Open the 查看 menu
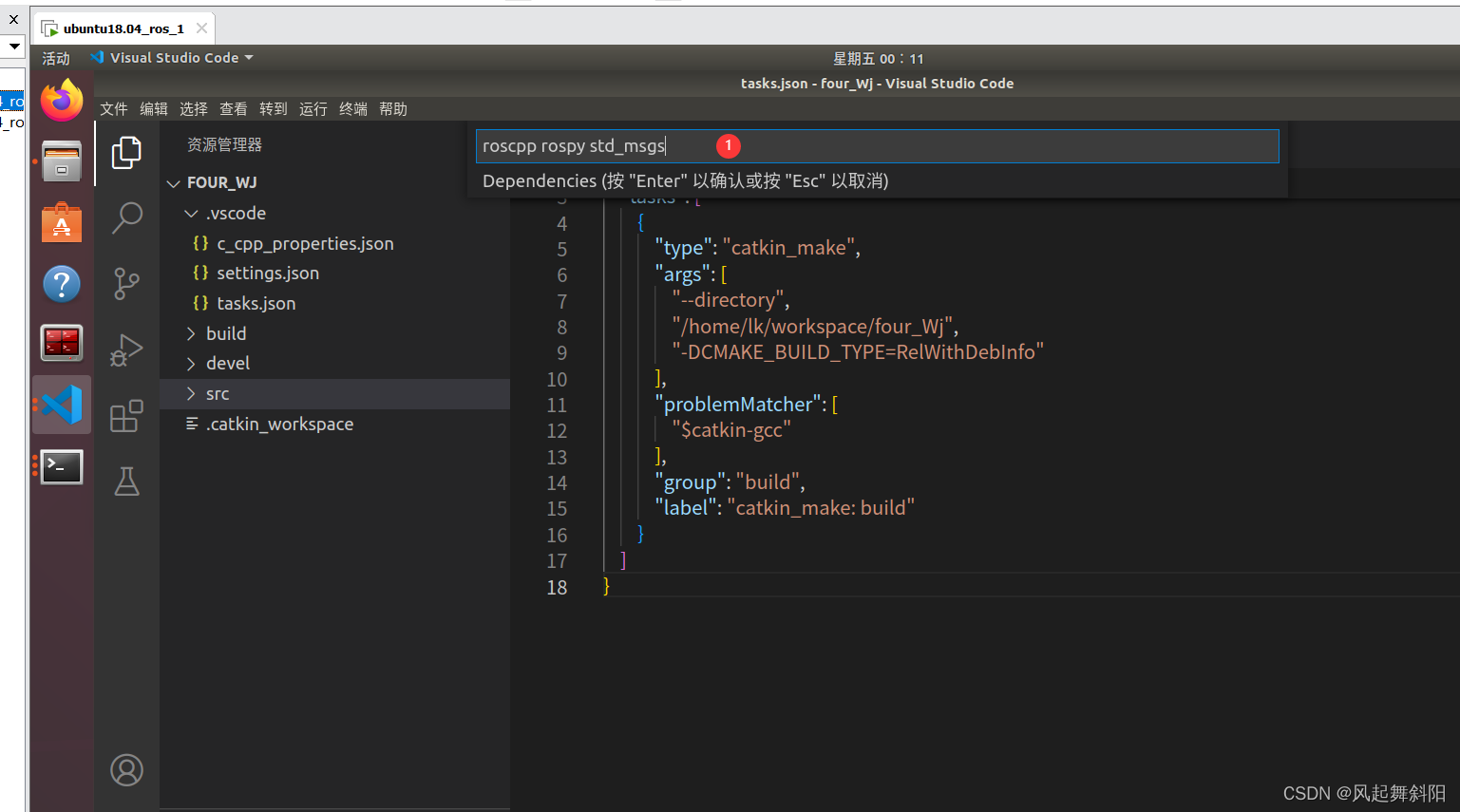1460x812 pixels. [x=234, y=109]
